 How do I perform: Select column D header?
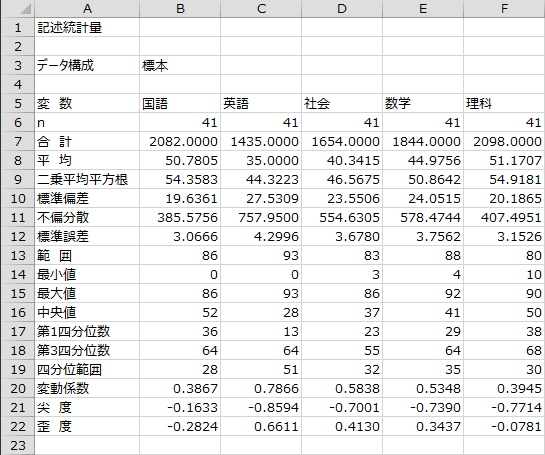click(x=342, y=8)
